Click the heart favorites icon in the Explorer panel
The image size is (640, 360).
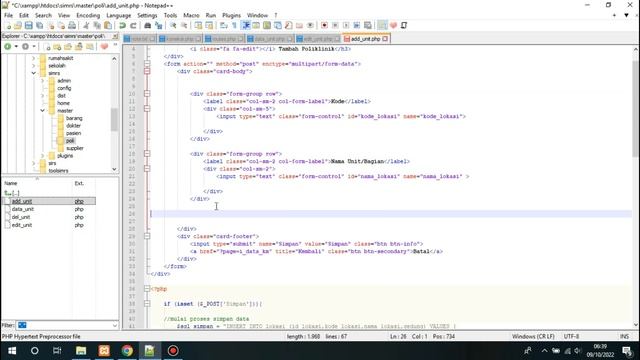pyautogui.click(x=104, y=47)
